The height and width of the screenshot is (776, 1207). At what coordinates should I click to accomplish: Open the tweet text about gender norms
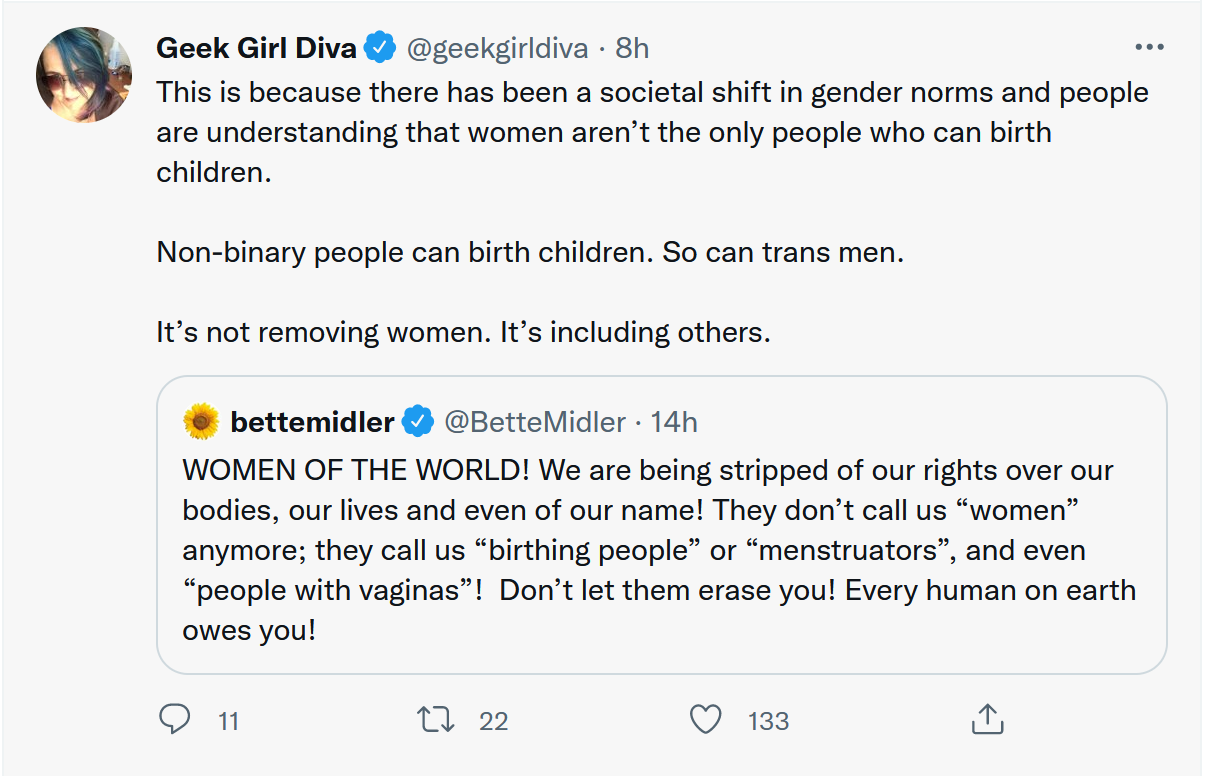[650, 132]
